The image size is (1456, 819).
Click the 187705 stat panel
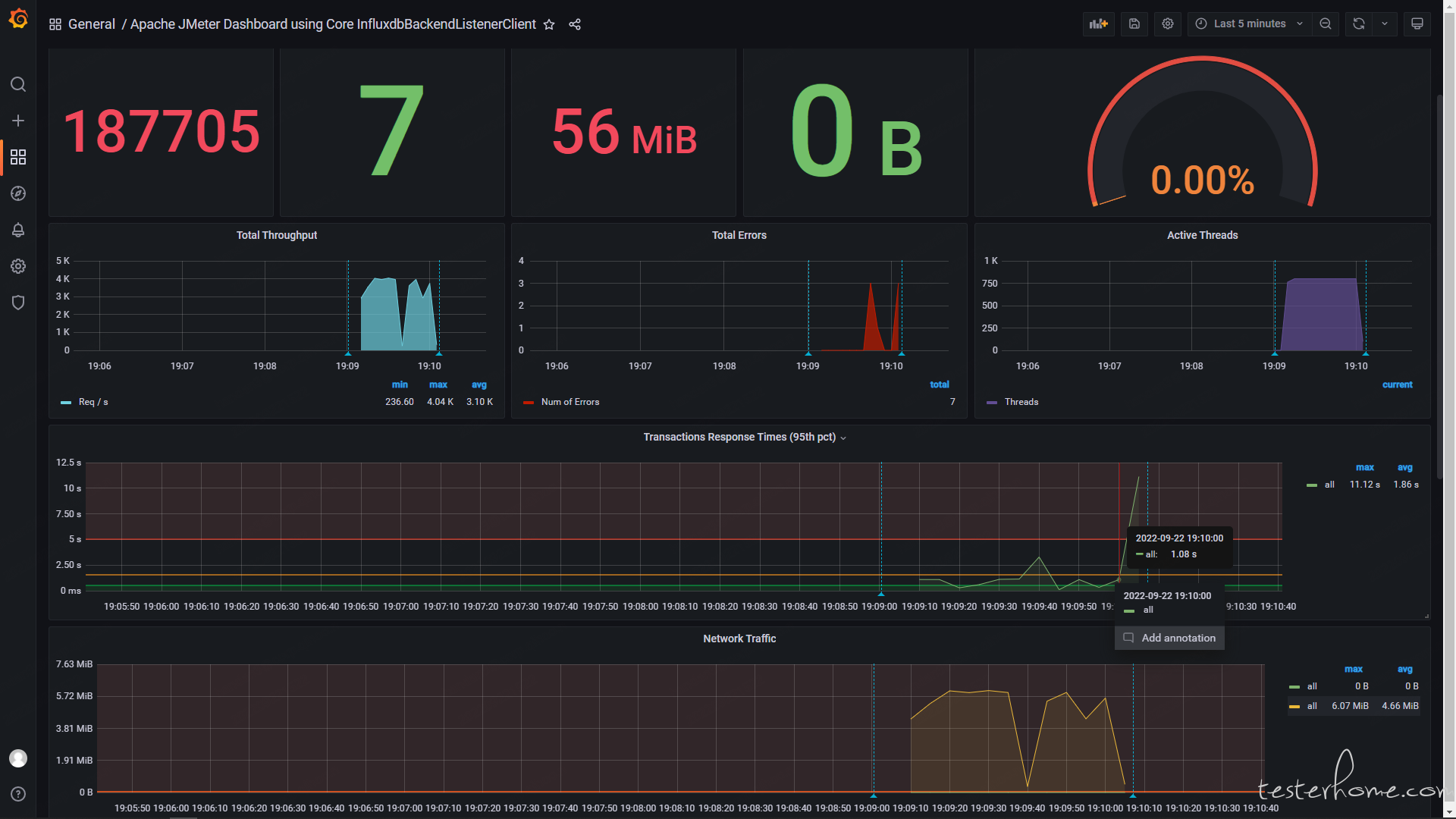161,133
